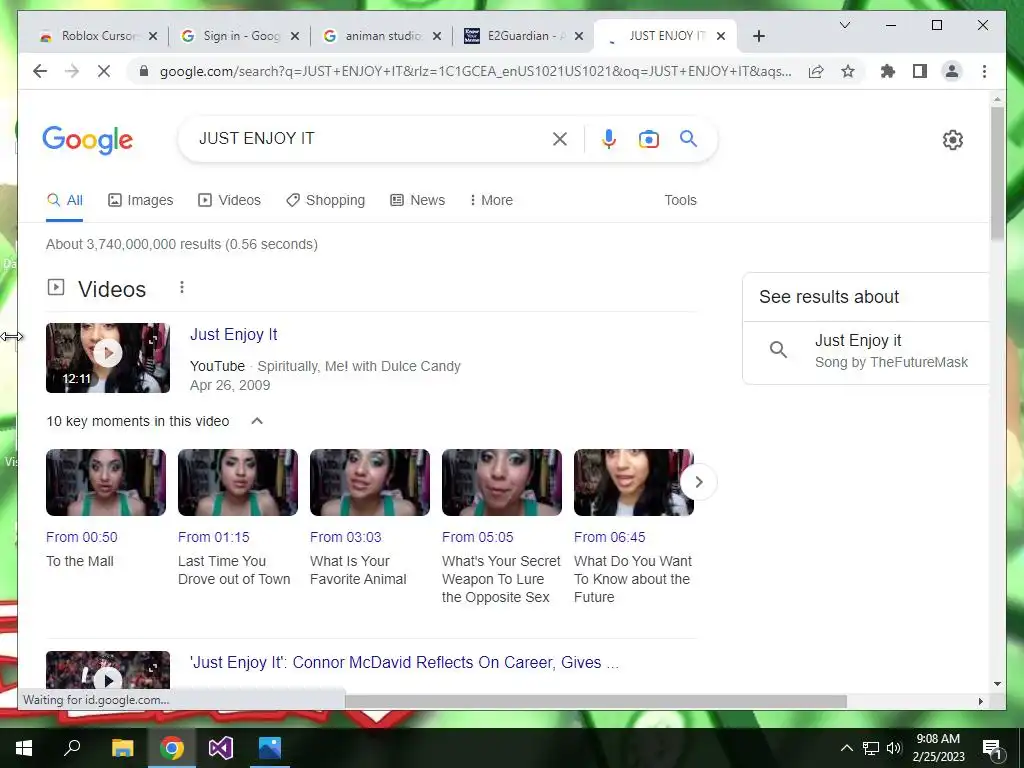Open Just Enjoy it song by TheFutureMask
Viewport: 1024px width, 768px height.
866,351
